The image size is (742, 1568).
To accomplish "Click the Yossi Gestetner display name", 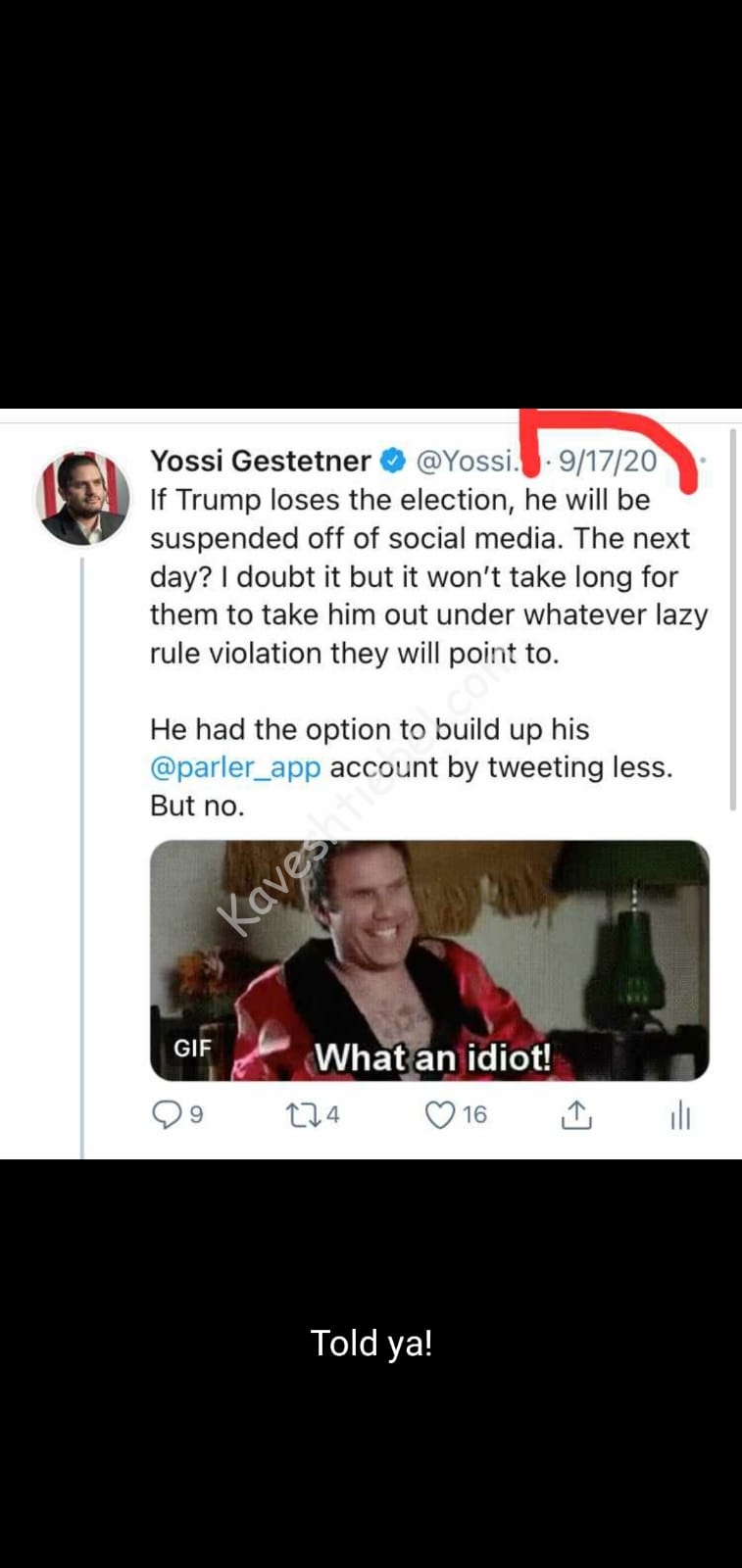I will 260,461.
